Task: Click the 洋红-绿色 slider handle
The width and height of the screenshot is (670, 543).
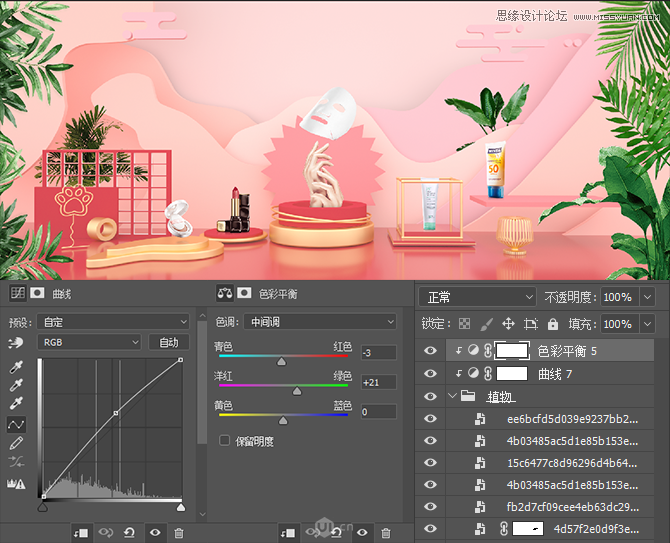Action: pyautogui.click(x=297, y=390)
